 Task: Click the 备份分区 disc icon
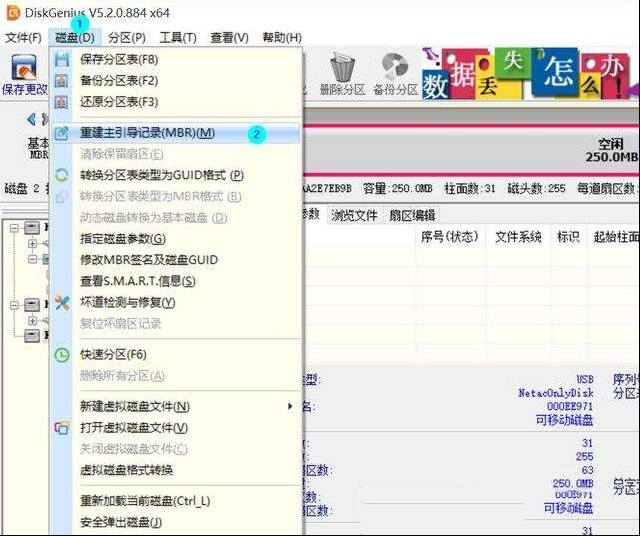[395, 70]
